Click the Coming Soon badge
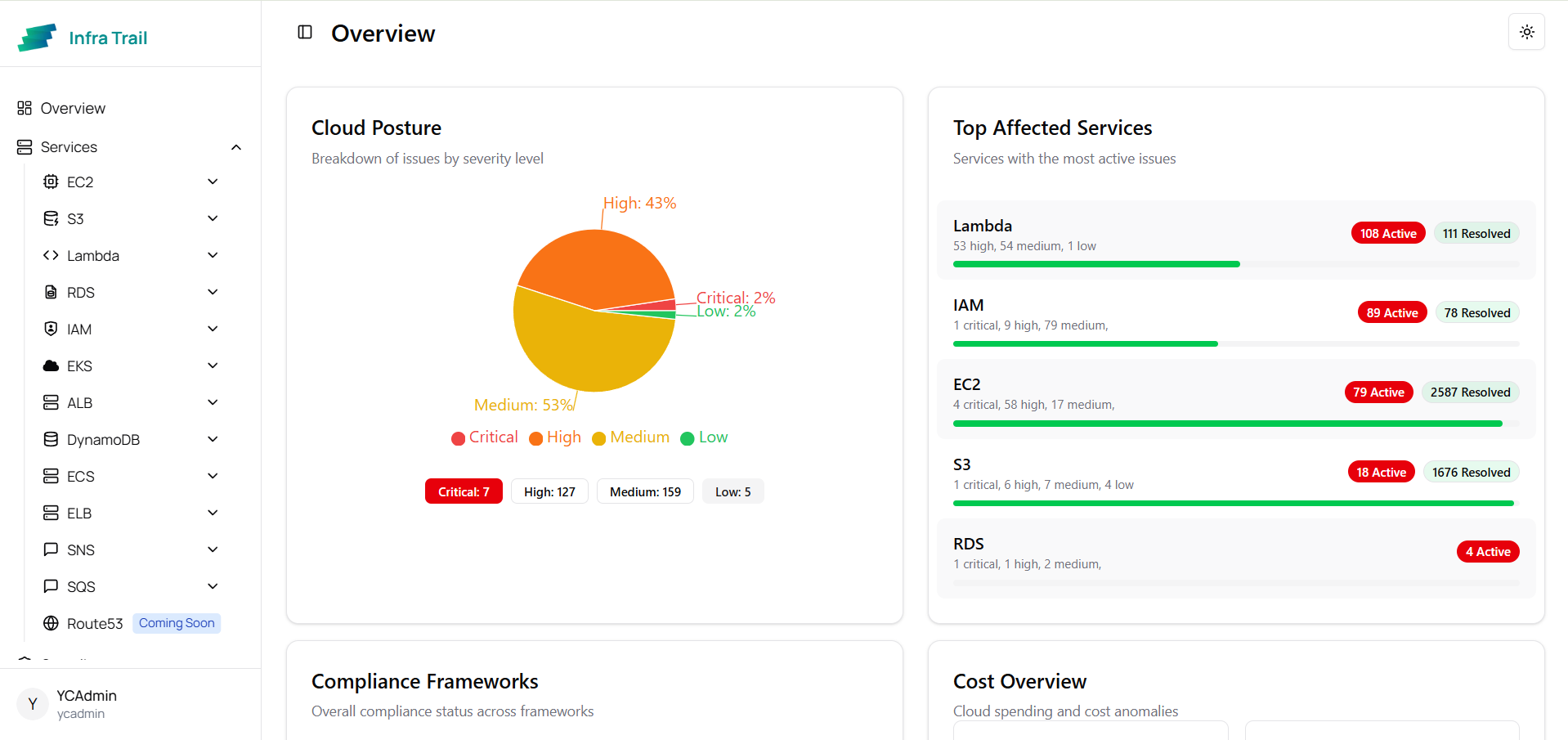 pyautogui.click(x=177, y=623)
